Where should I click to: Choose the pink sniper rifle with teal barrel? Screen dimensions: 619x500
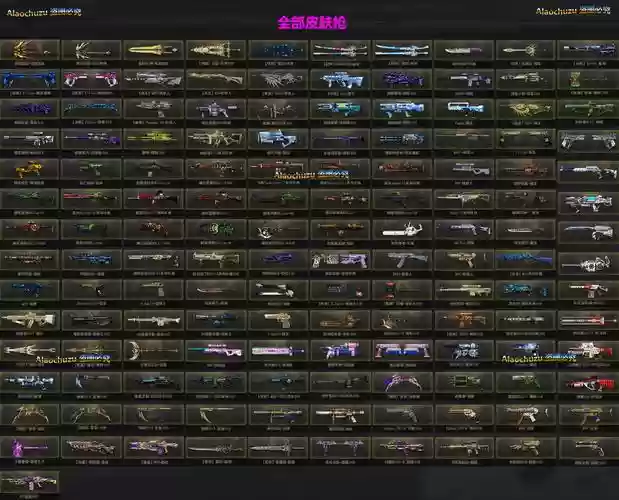(216, 350)
